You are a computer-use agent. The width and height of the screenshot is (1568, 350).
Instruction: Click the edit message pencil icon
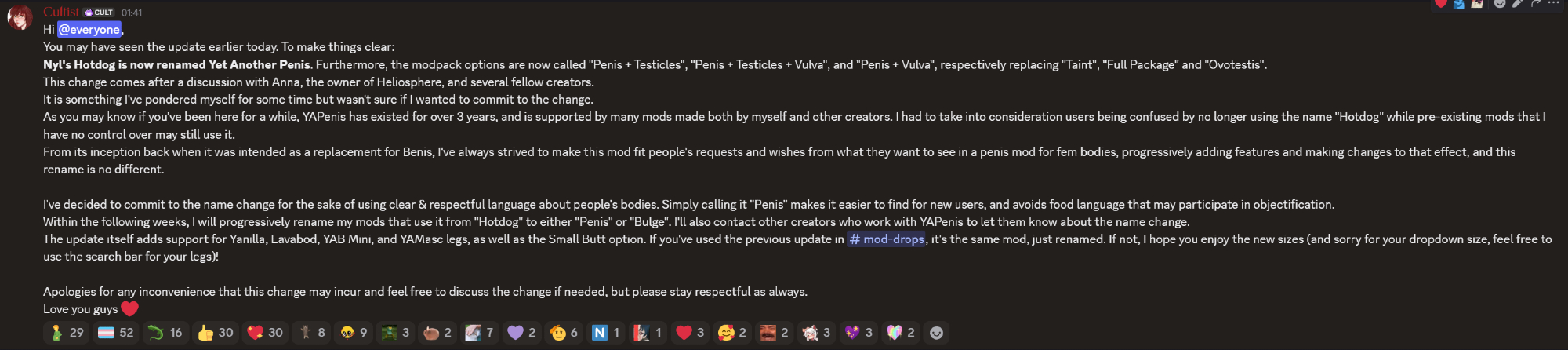tap(1518, 3)
